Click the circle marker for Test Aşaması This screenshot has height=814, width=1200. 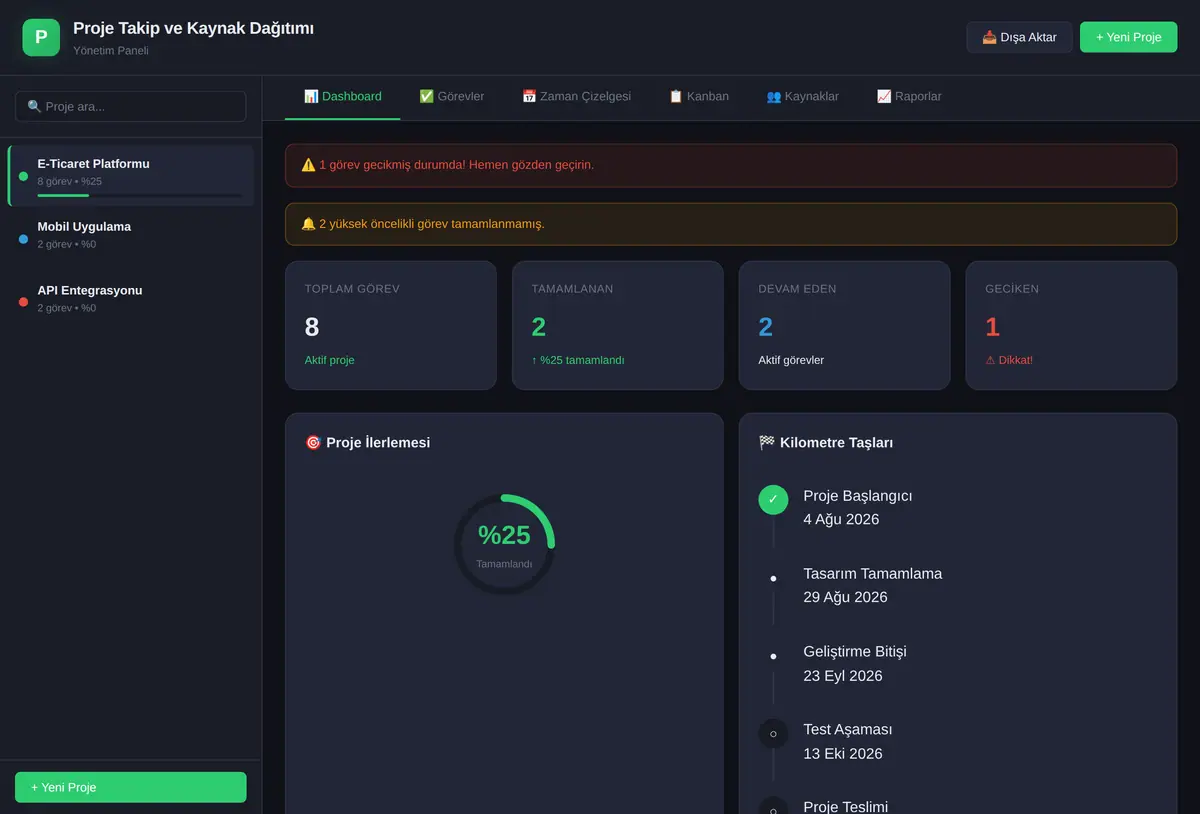(773, 734)
